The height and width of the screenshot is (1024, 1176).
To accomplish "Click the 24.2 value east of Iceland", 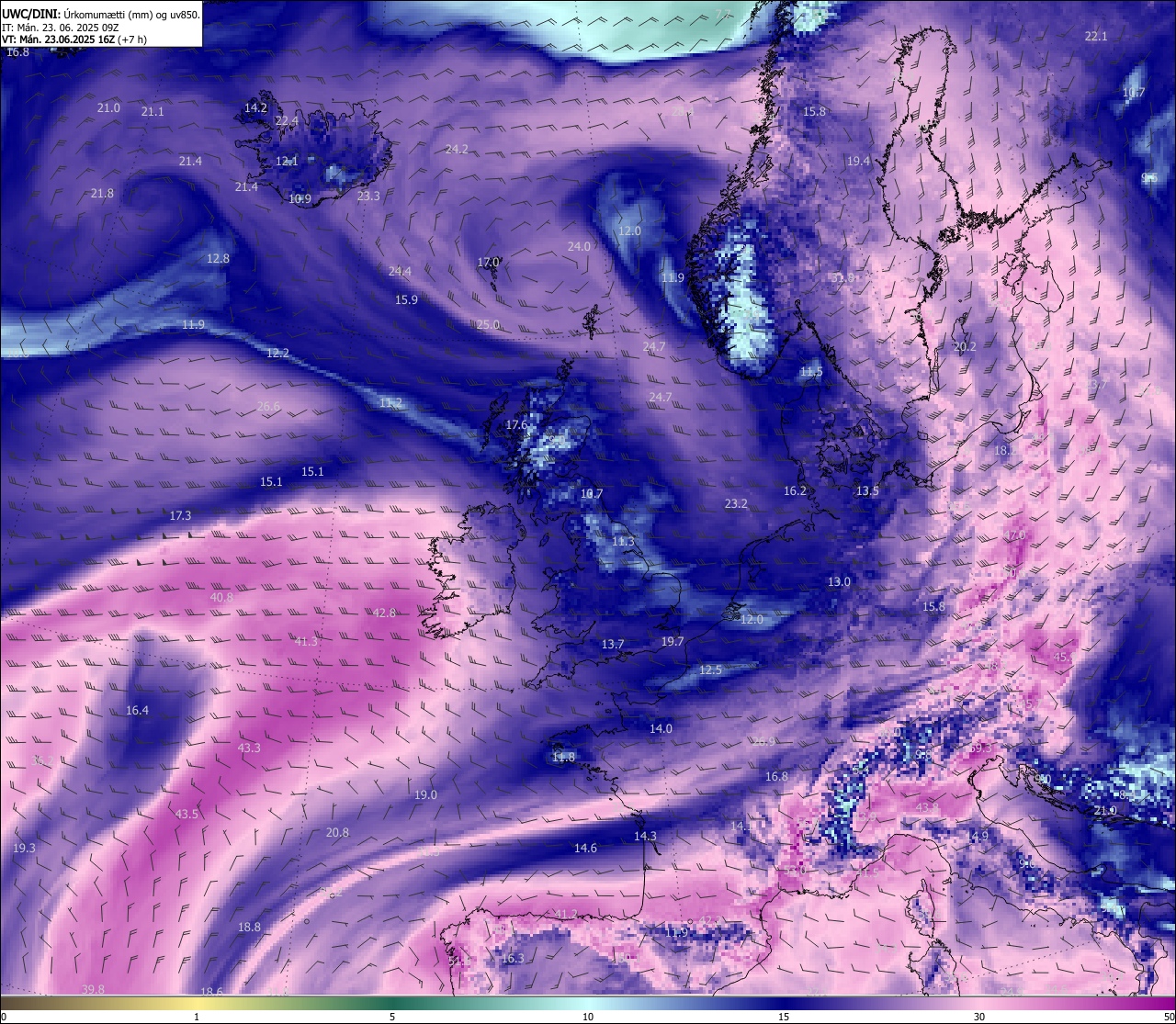I will (x=457, y=149).
